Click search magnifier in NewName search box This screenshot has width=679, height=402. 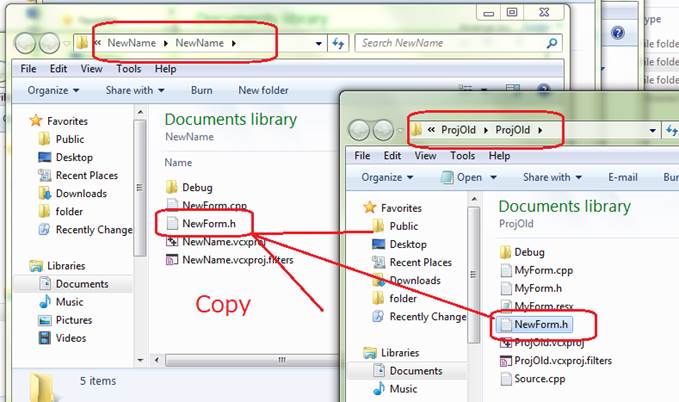(551, 44)
